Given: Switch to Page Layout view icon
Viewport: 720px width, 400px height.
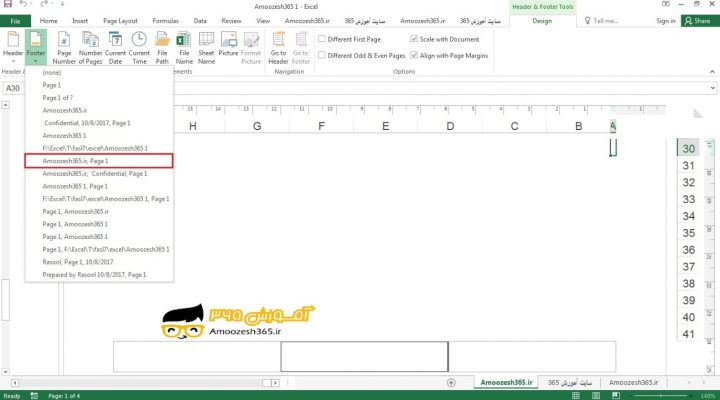Looking at the screenshot, I should click(x=596, y=395).
